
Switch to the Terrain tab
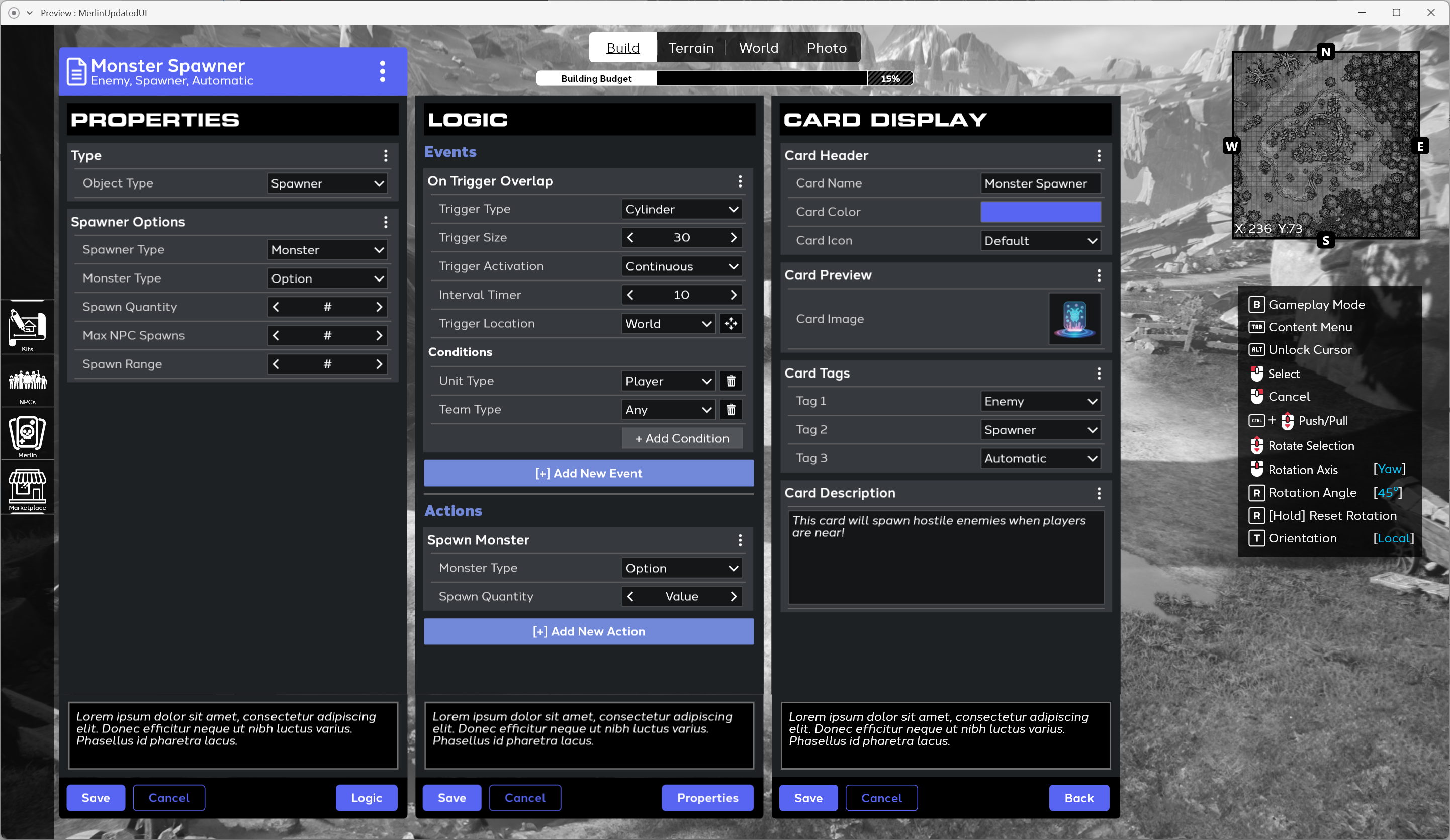690,48
